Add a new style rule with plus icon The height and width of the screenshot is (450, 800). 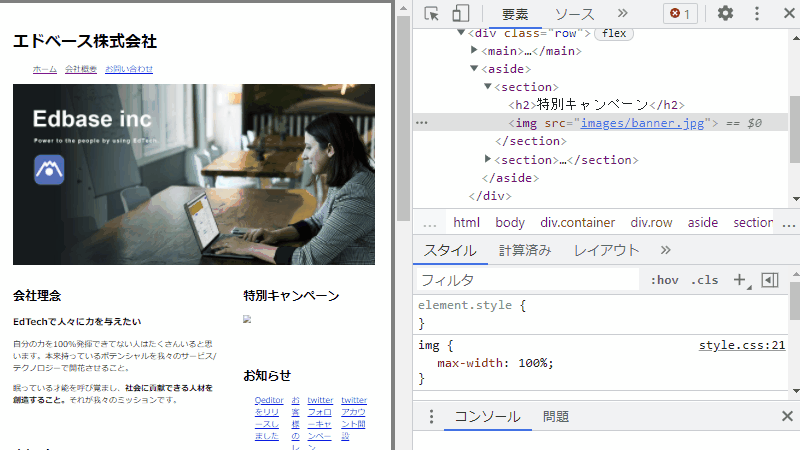[739, 280]
